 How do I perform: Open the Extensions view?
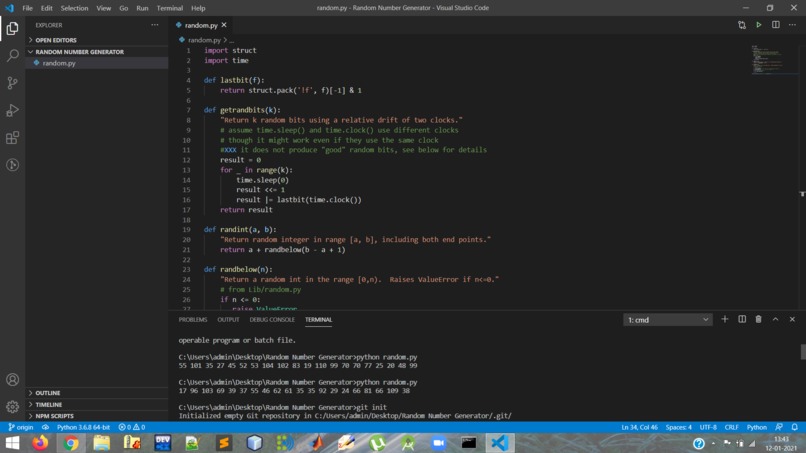(12, 137)
